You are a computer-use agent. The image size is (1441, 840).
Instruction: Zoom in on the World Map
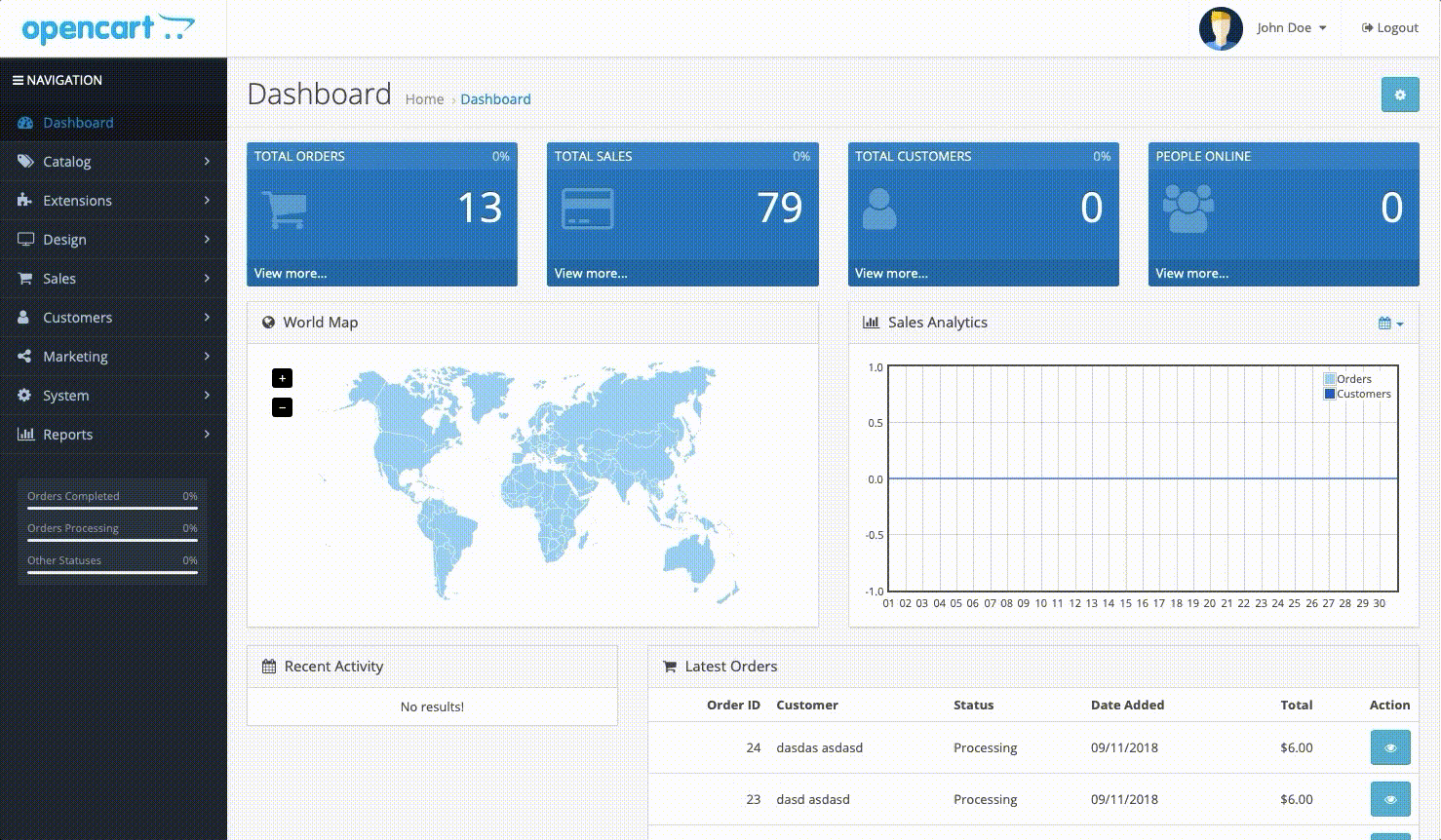click(x=282, y=378)
